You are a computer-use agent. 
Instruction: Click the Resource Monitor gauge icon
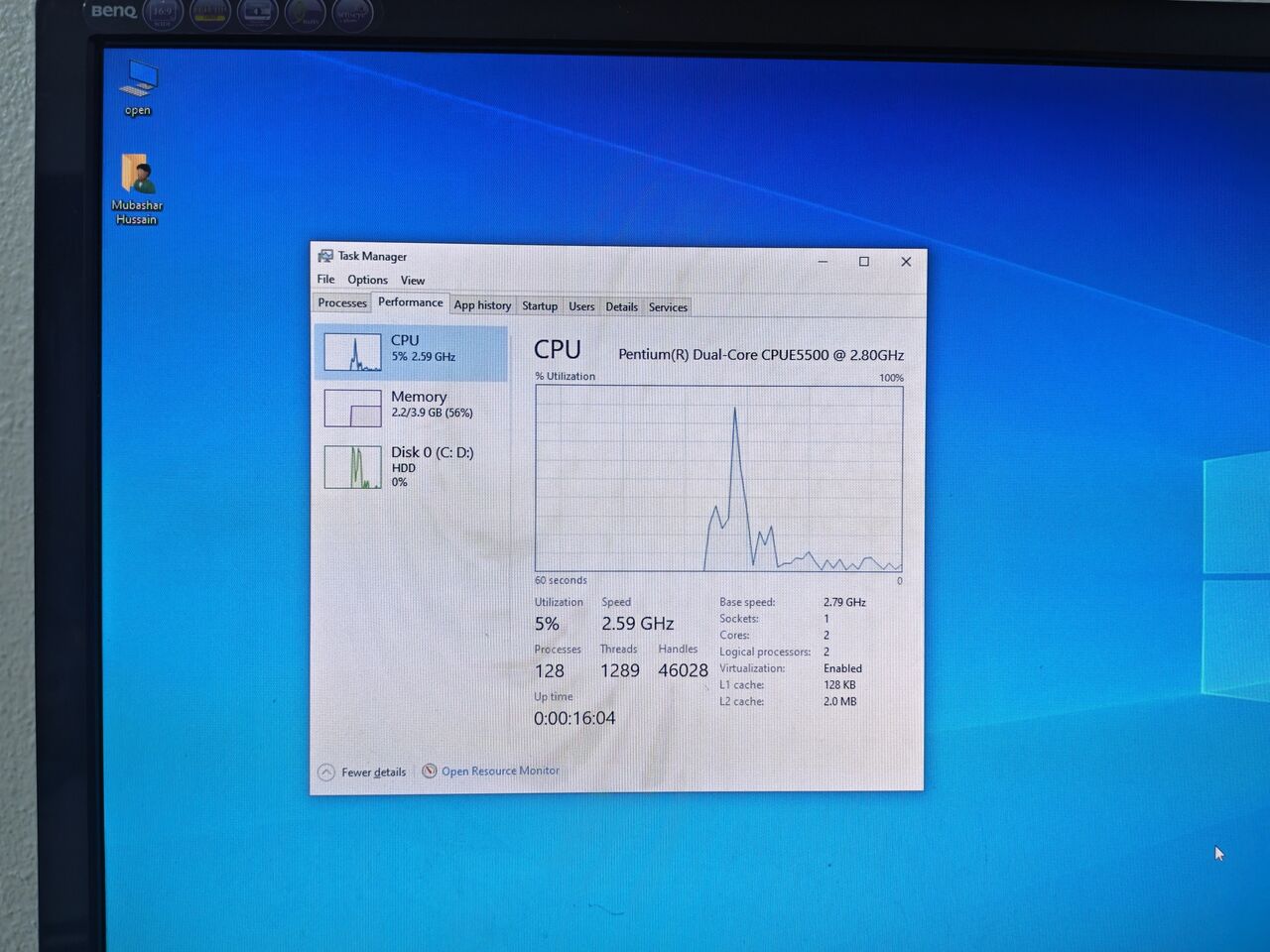pyautogui.click(x=430, y=771)
